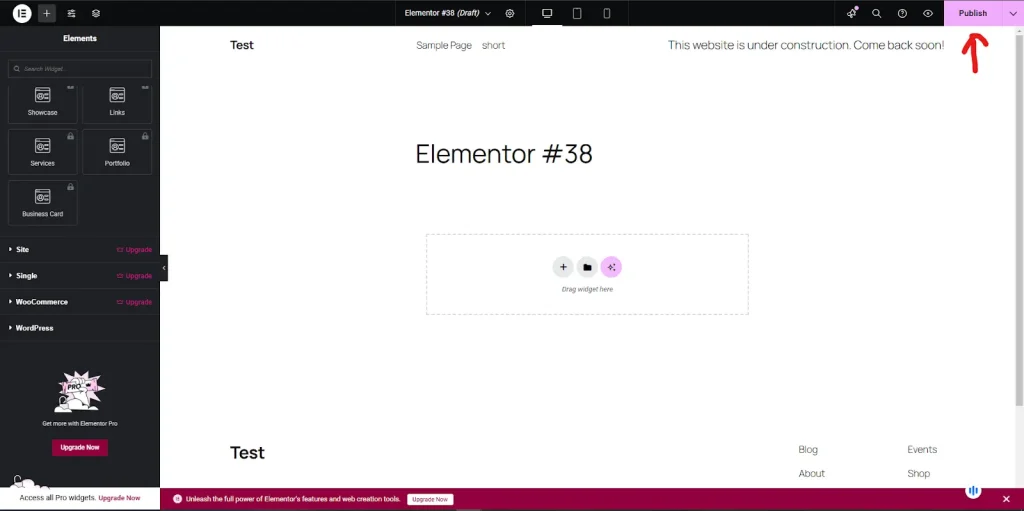1024x511 pixels.
Task: Open Site Settings sliders icon
Action: pyautogui.click(x=72, y=13)
